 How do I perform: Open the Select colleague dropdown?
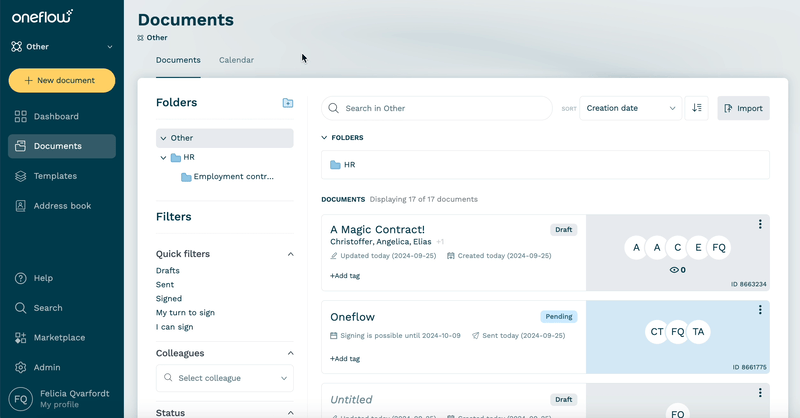(x=224, y=378)
